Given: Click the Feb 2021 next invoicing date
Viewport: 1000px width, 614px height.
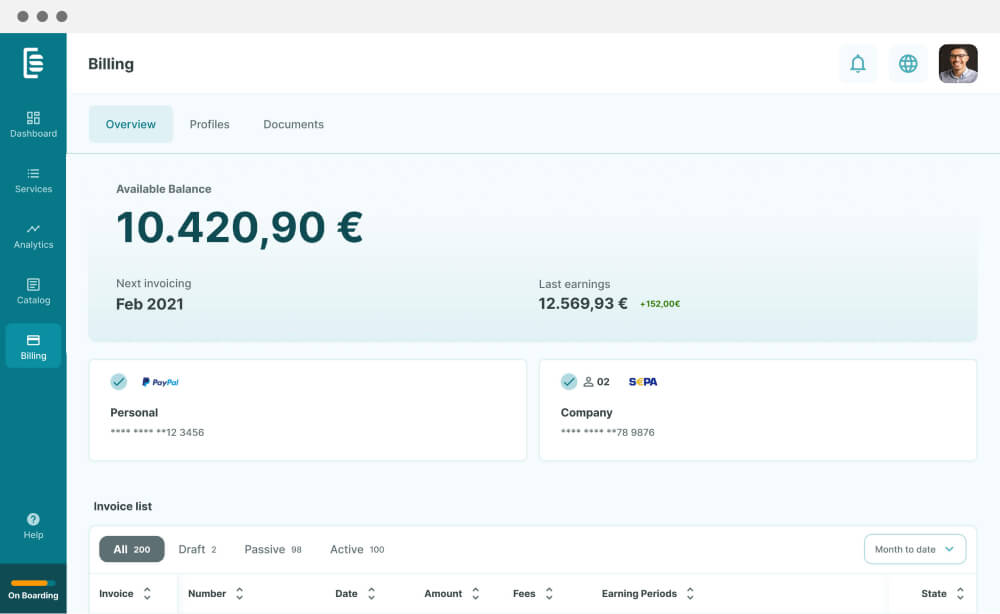Looking at the screenshot, I should click(150, 304).
